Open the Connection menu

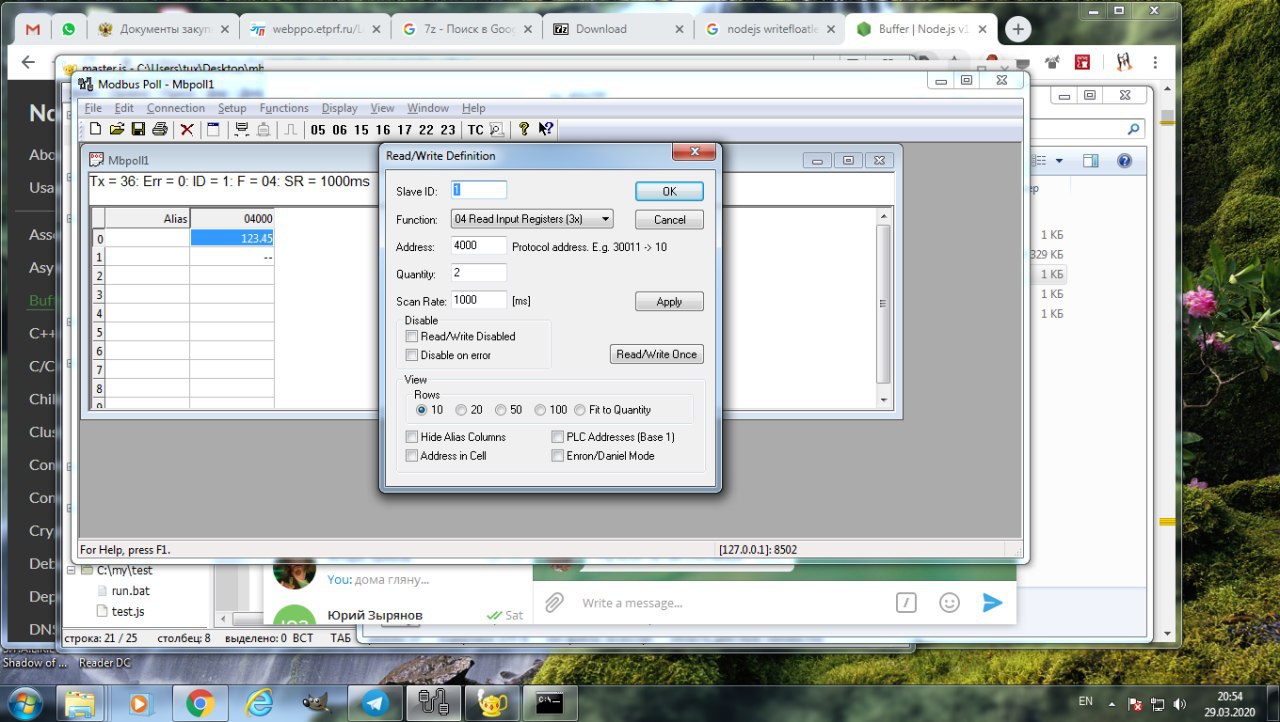(x=176, y=108)
